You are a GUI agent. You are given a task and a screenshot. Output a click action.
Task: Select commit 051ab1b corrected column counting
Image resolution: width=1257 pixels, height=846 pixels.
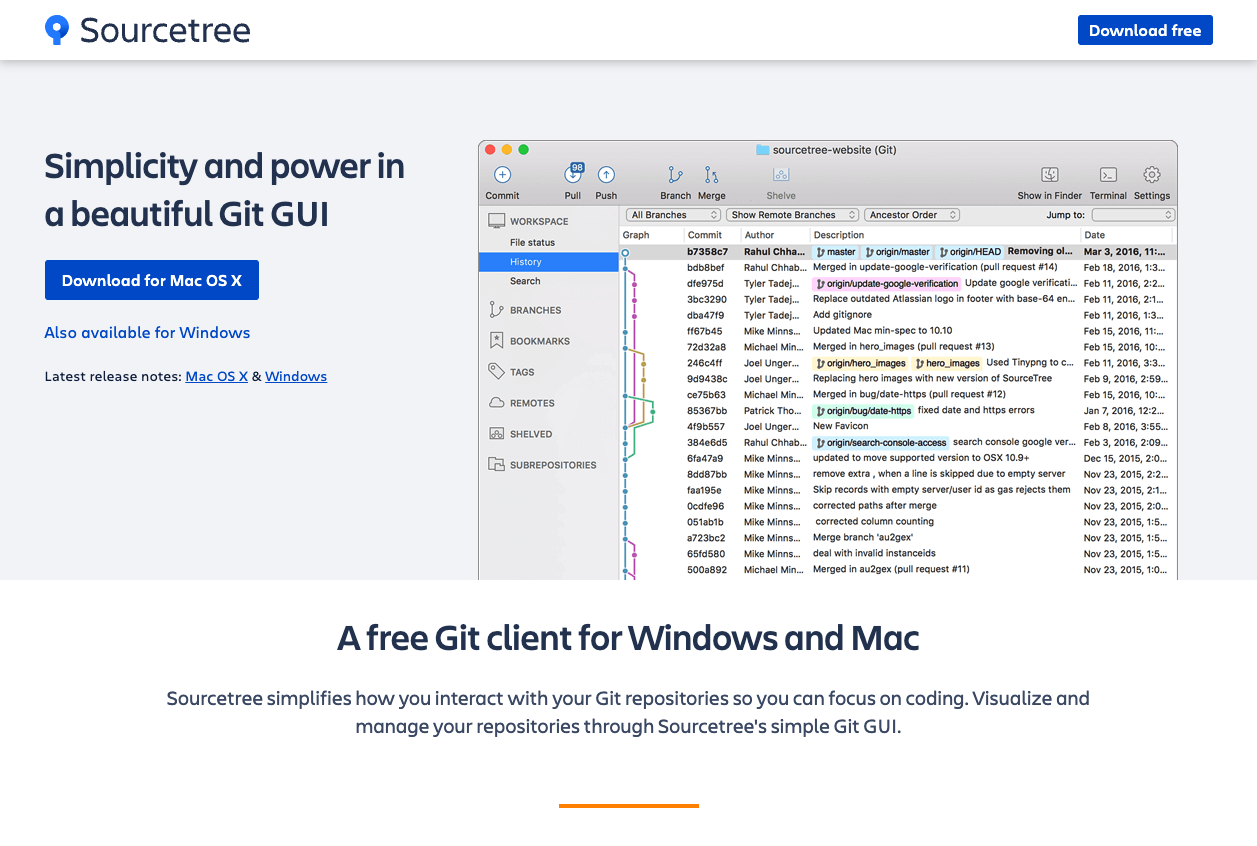point(898,522)
